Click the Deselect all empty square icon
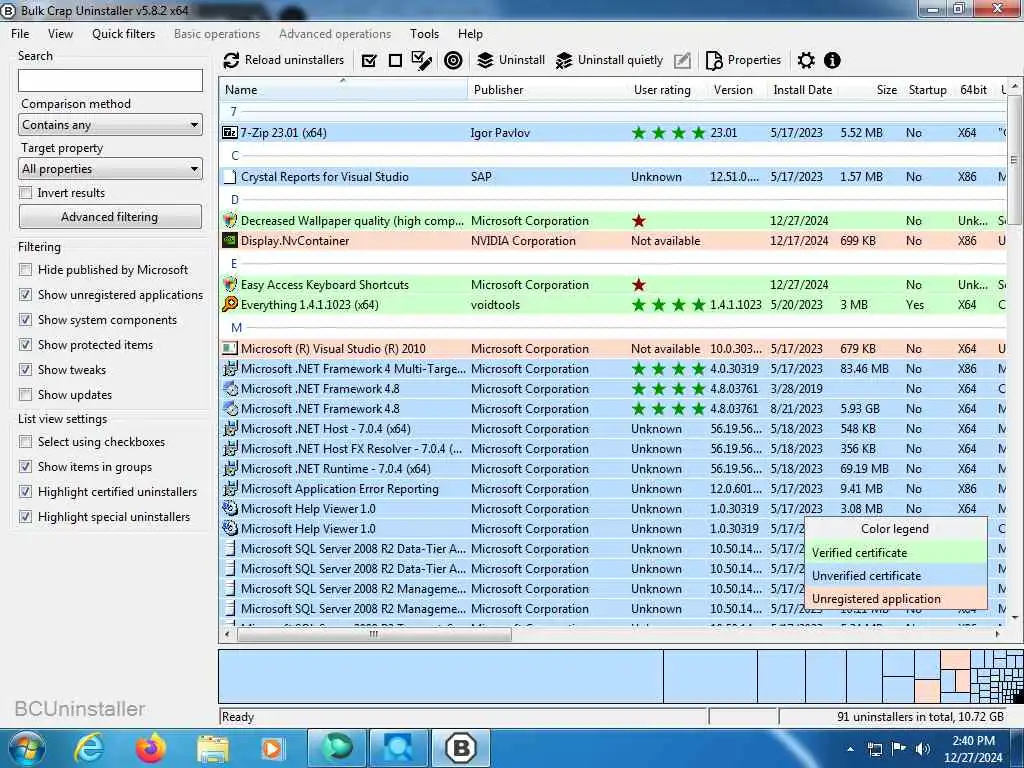Image resolution: width=1024 pixels, height=768 pixels. pos(395,61)
